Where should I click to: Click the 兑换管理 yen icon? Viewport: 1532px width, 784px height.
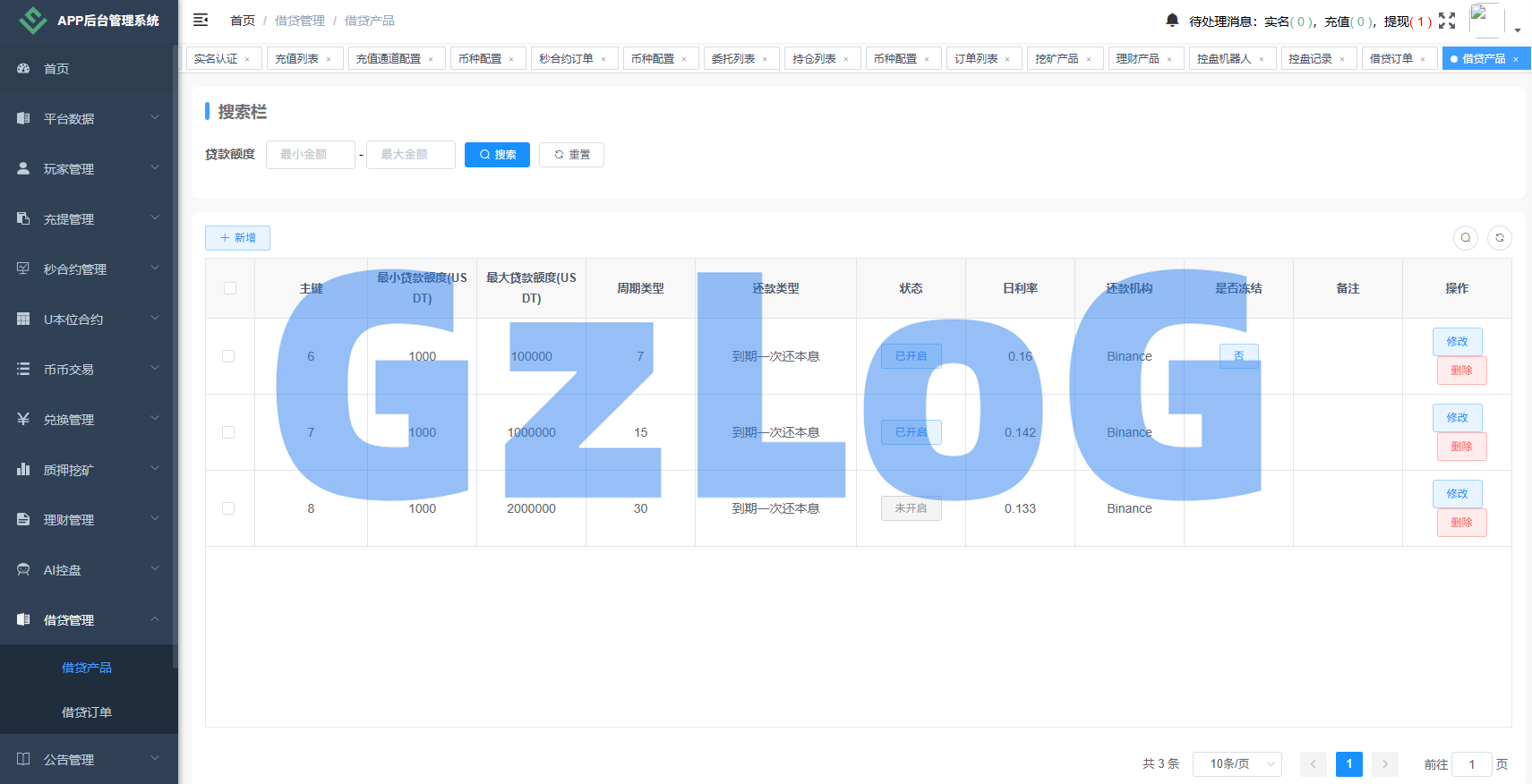click(23, 419)
